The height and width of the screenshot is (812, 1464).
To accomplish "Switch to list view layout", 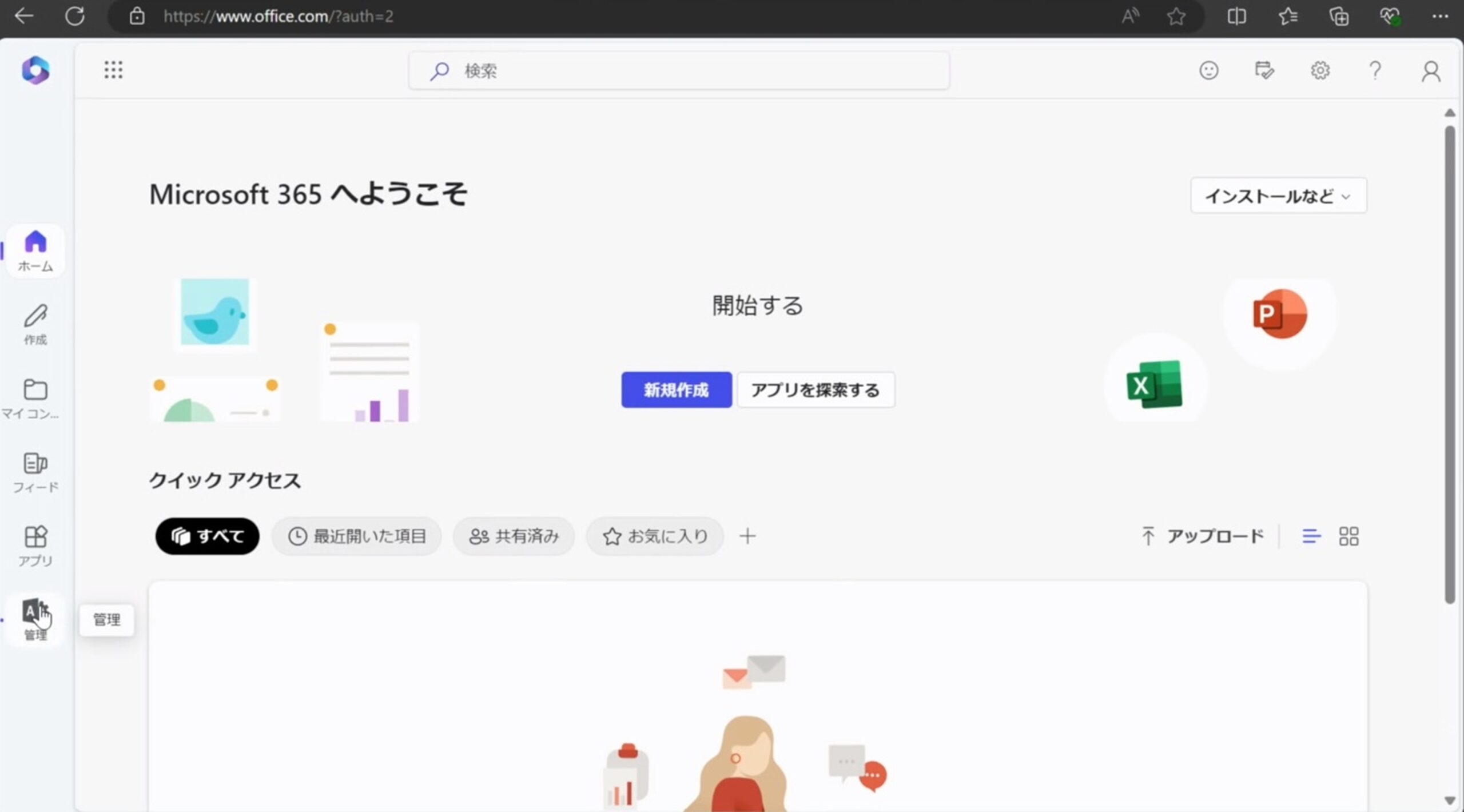I will pyautogui.click(x=1311, y=536).
